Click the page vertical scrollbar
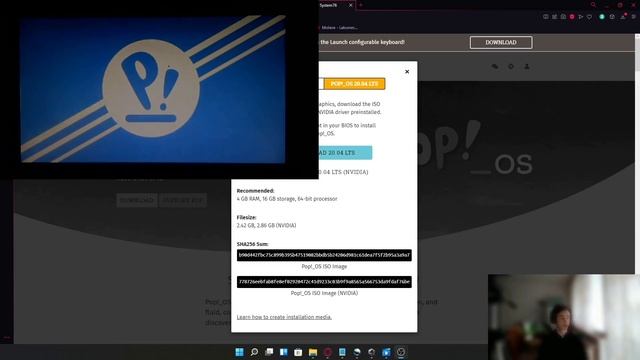Screen dimensions: 640x360 (637, 153)
